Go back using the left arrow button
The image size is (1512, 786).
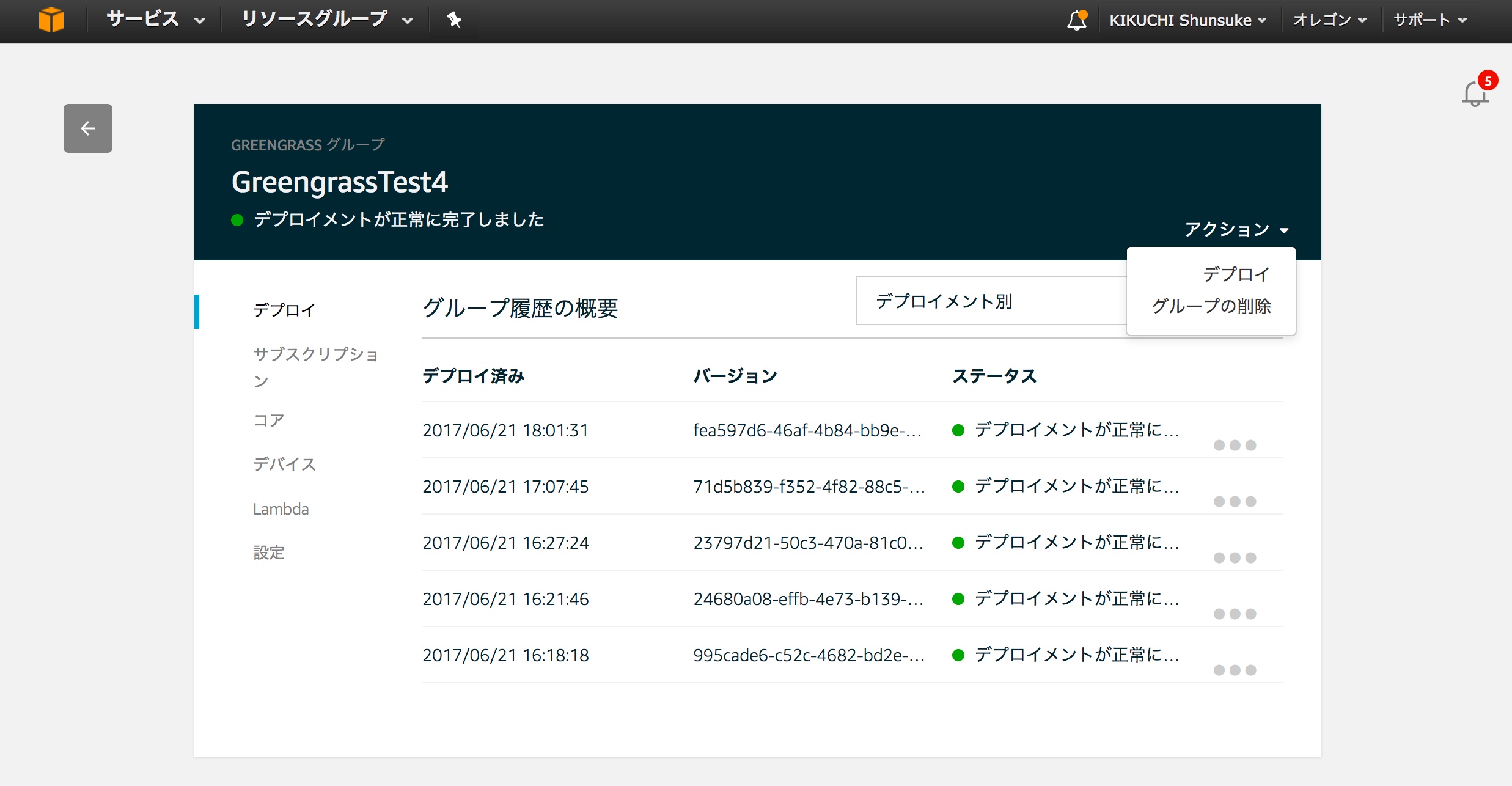click(88, 128)
